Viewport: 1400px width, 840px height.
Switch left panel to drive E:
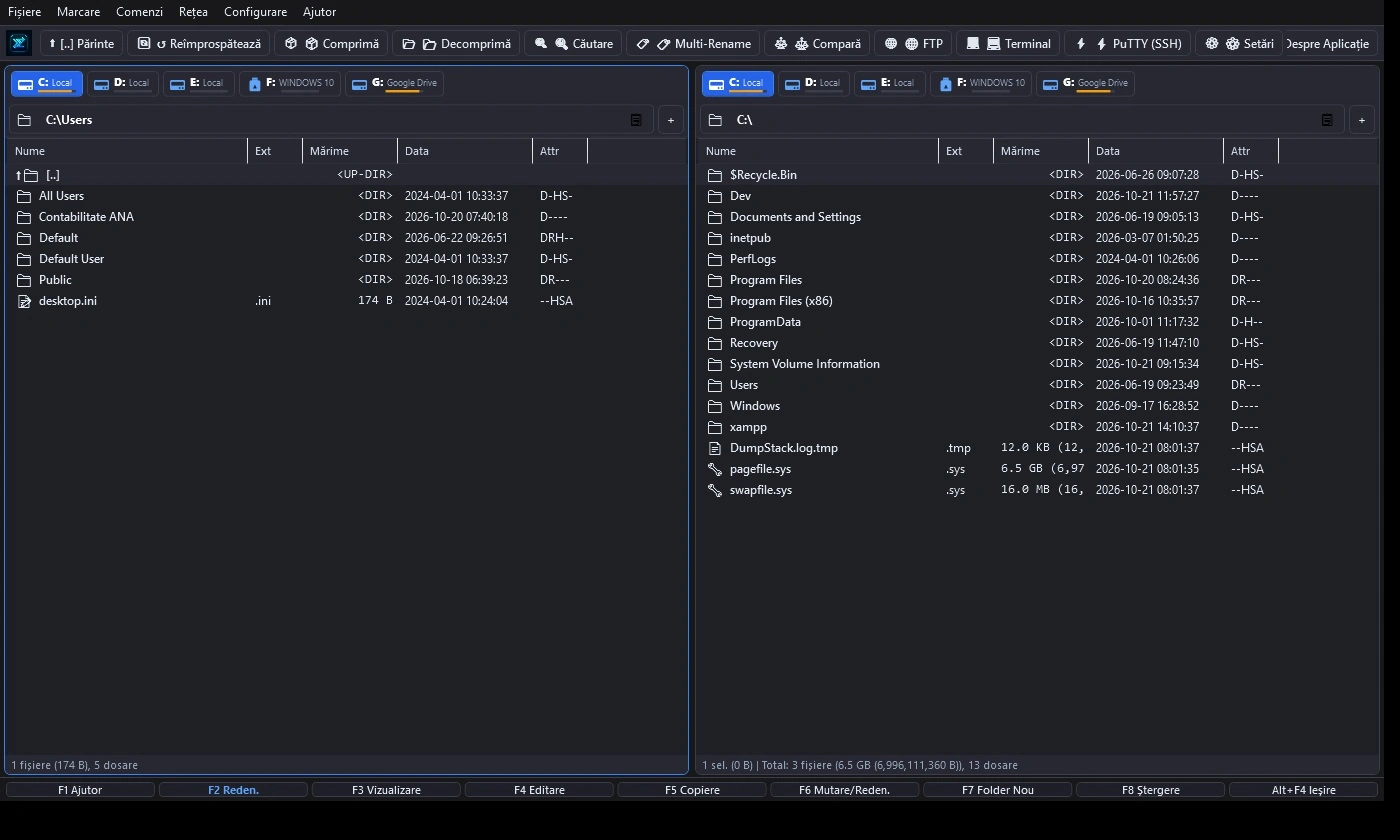[x=198, y=83]
